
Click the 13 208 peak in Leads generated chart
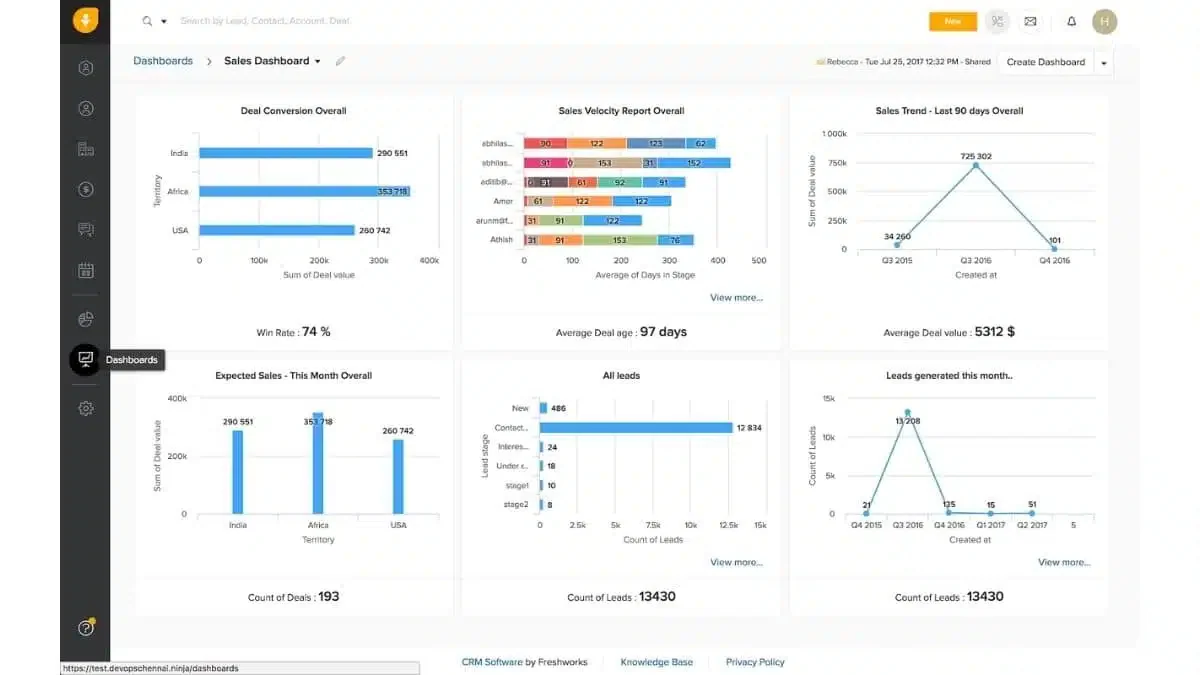pos(907,412)
